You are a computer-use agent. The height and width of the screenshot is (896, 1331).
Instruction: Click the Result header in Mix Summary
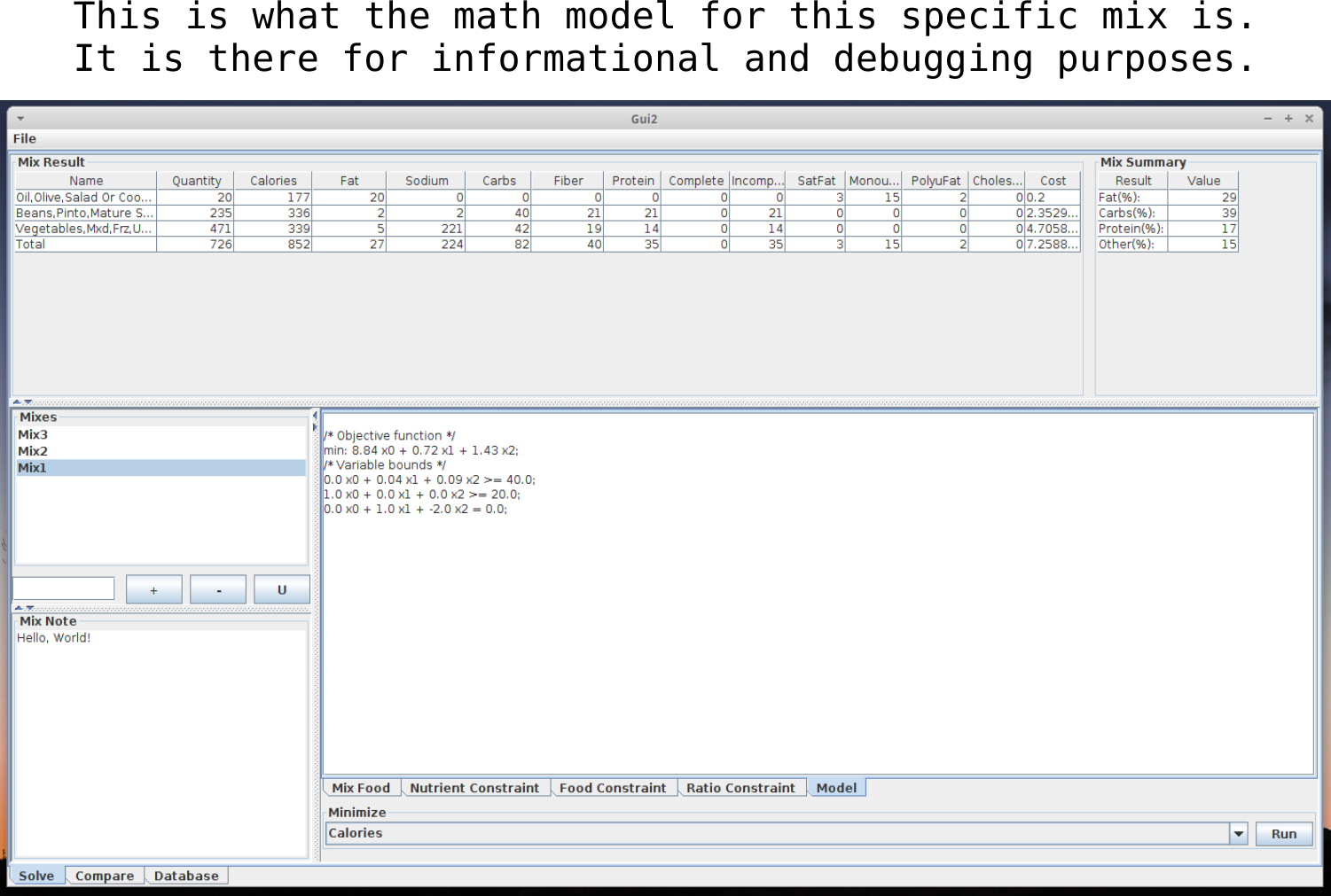click(x=1132, y=181)
